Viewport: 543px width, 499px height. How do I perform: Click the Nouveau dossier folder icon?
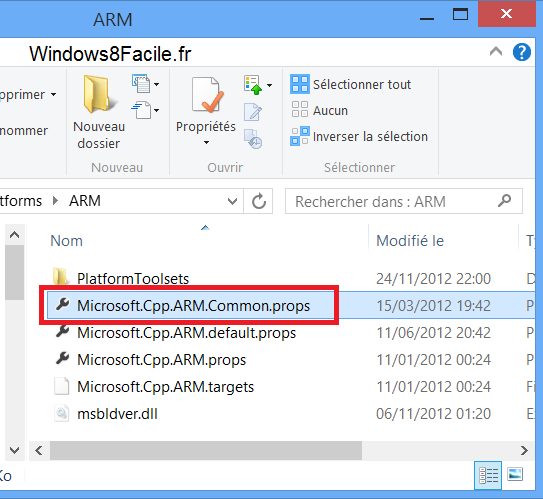99,95
